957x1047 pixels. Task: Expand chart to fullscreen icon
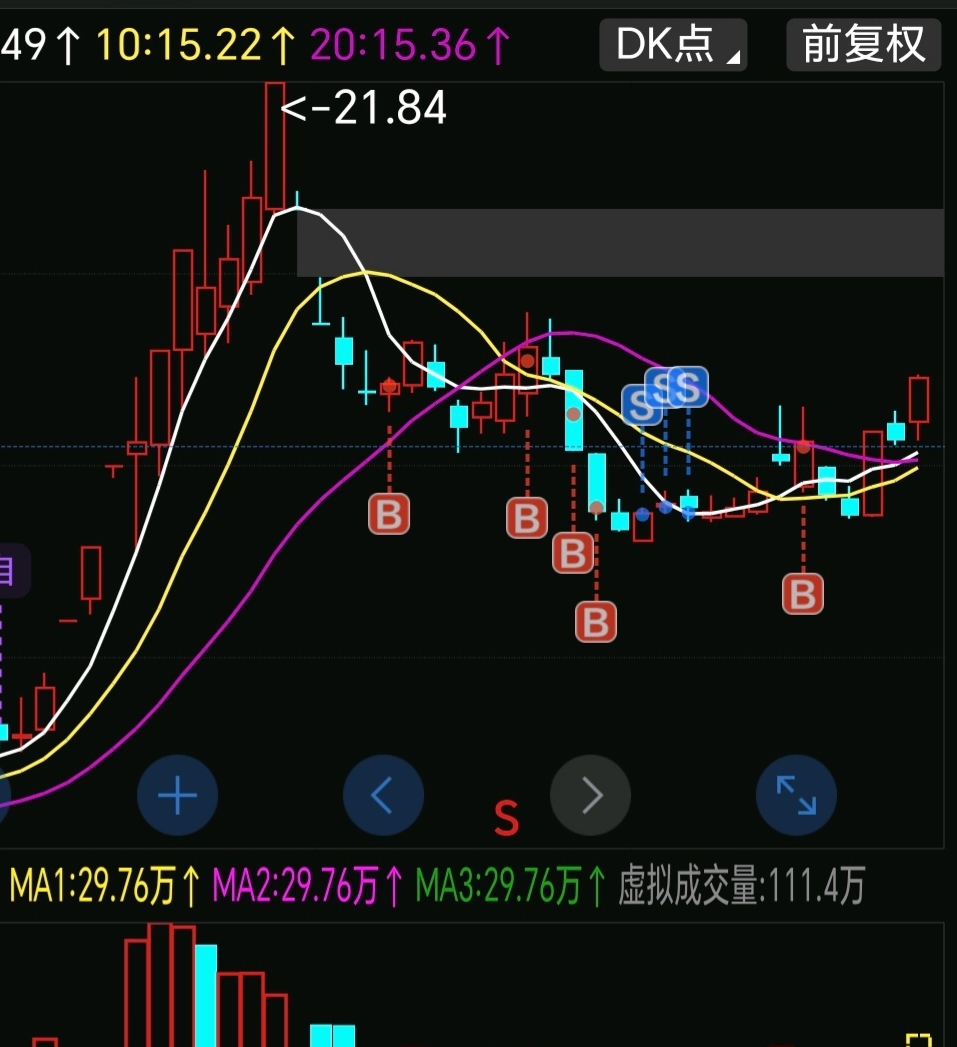click(796, 795)
